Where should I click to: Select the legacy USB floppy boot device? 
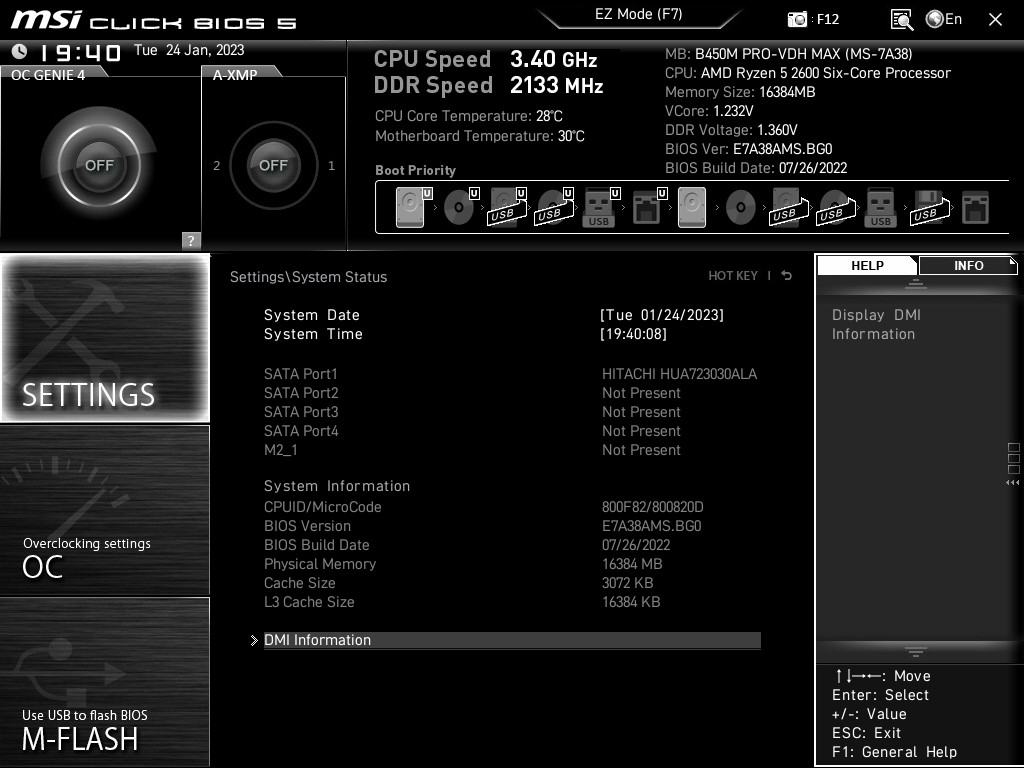tap(929, 207)
